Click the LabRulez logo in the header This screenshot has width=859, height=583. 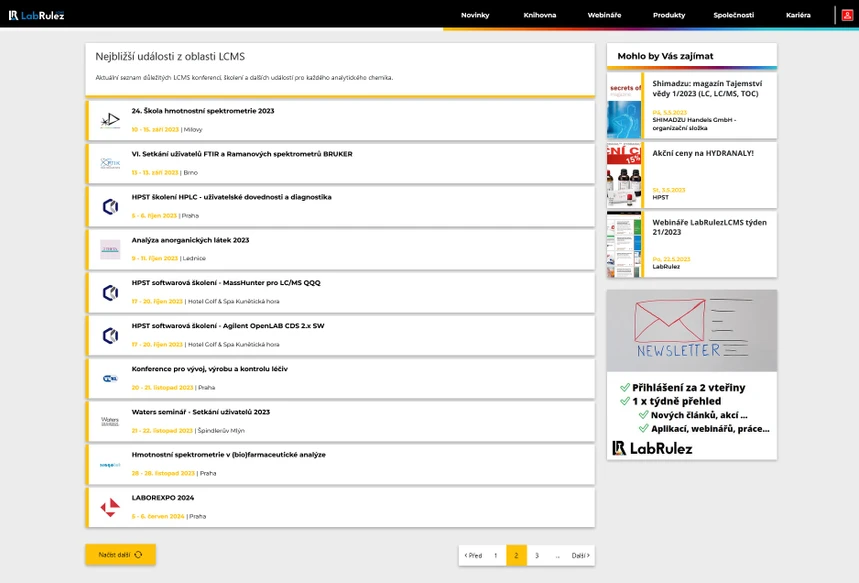(37, 15)
